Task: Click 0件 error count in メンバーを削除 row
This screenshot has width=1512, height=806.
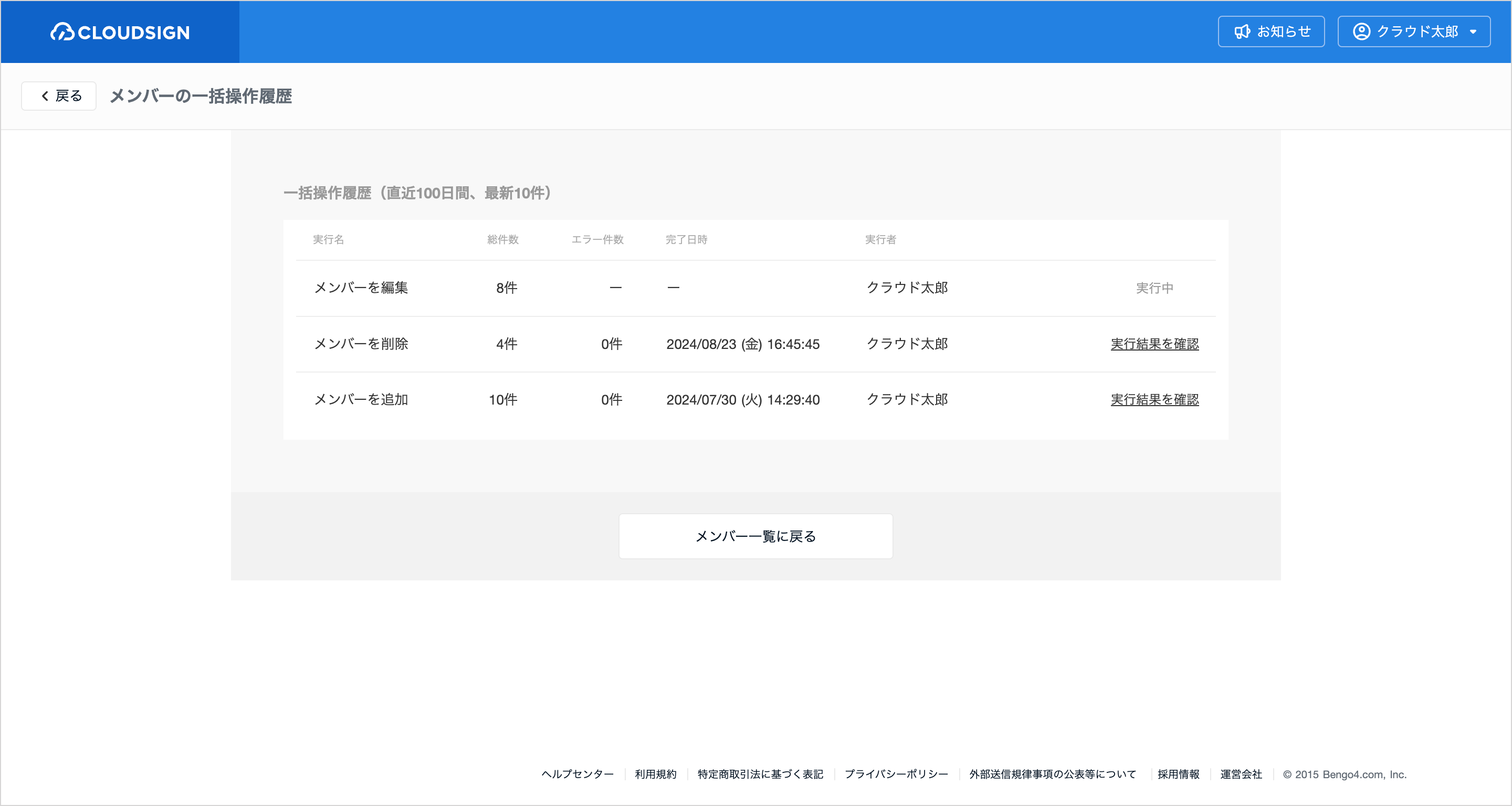Action: point(612,344)
